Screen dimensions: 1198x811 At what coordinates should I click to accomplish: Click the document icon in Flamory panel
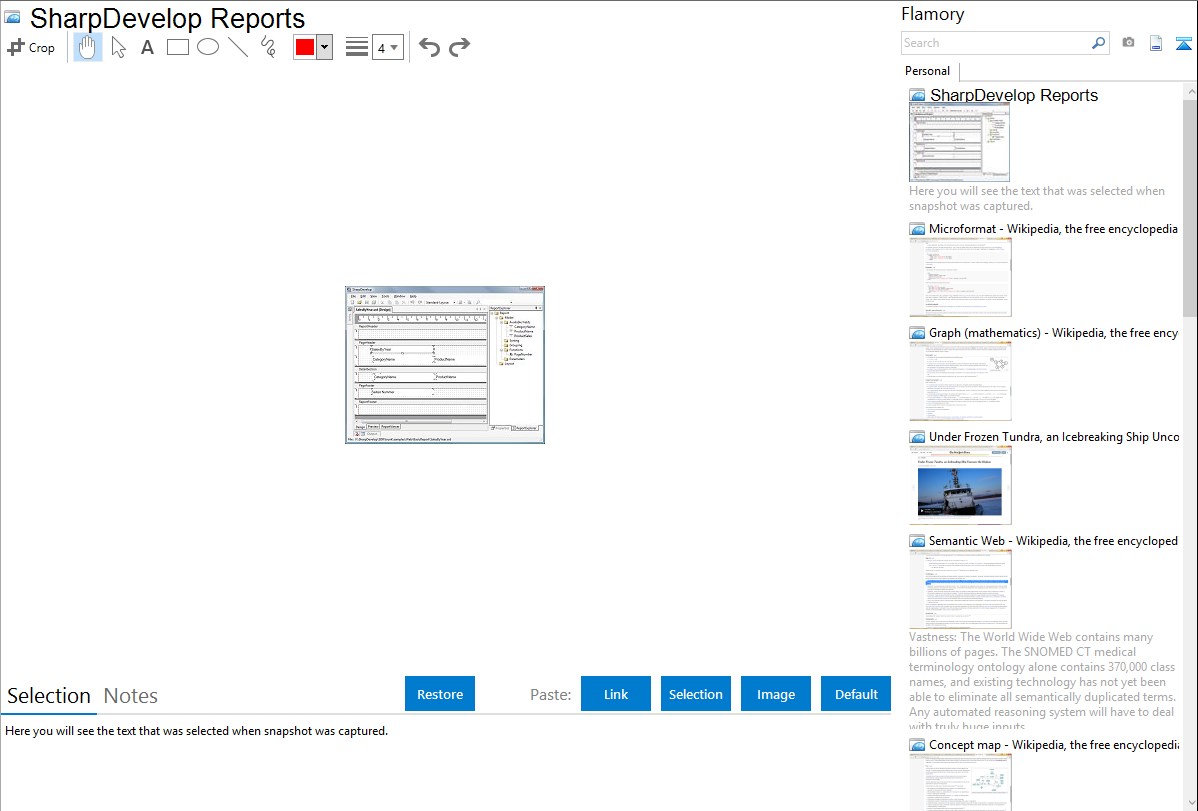click(1156, 44)
